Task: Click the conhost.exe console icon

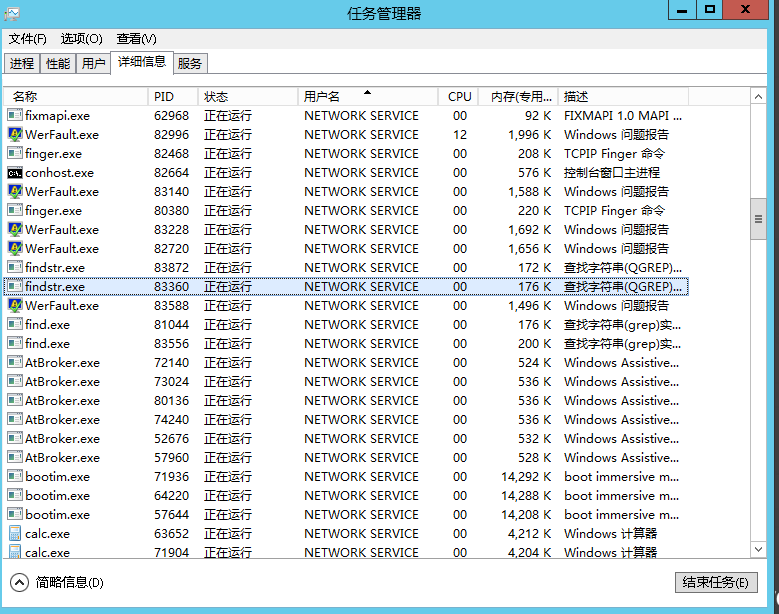Action: click(15, 172)
